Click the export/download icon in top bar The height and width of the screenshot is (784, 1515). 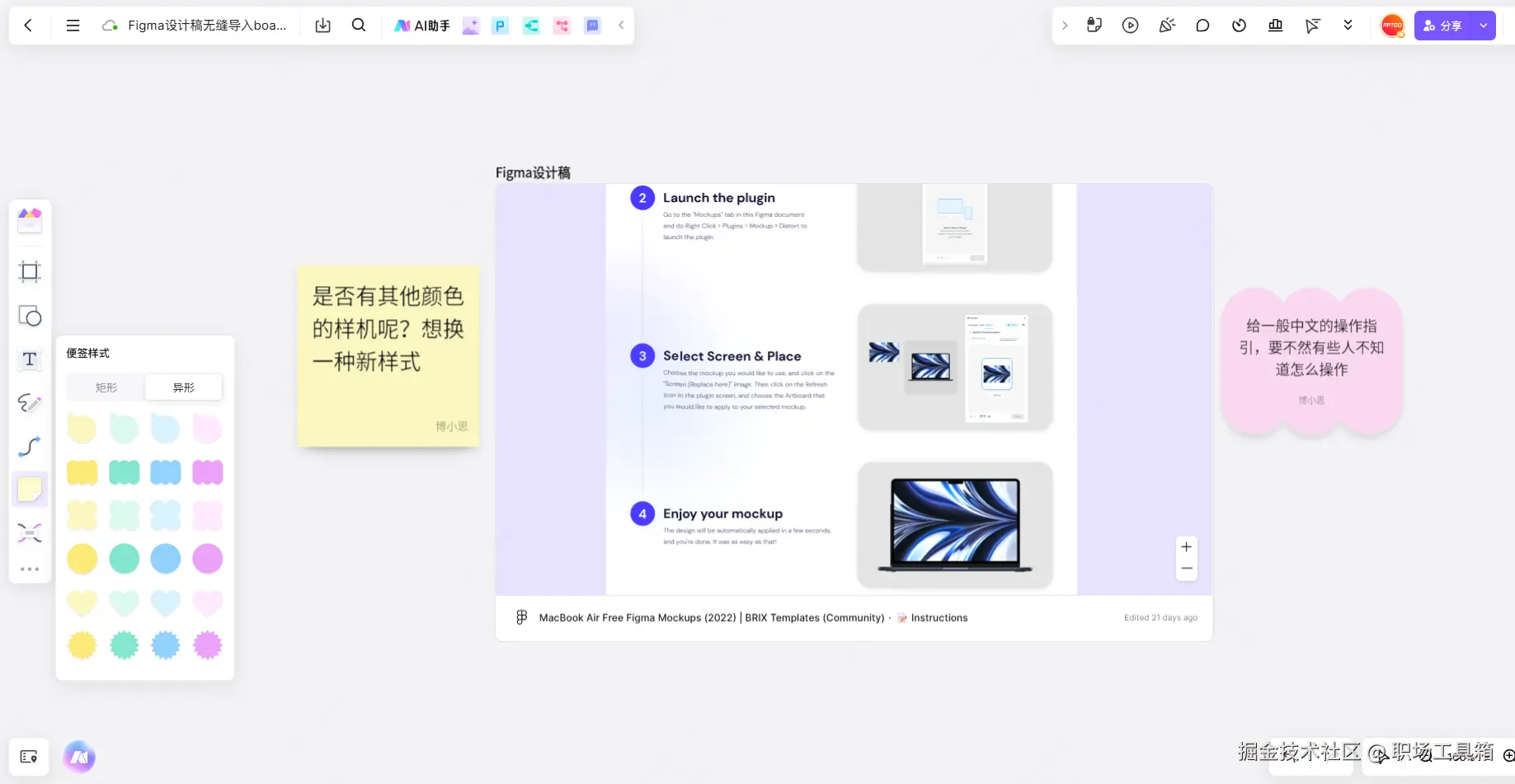pyautogui.click(x=323, y=26)
